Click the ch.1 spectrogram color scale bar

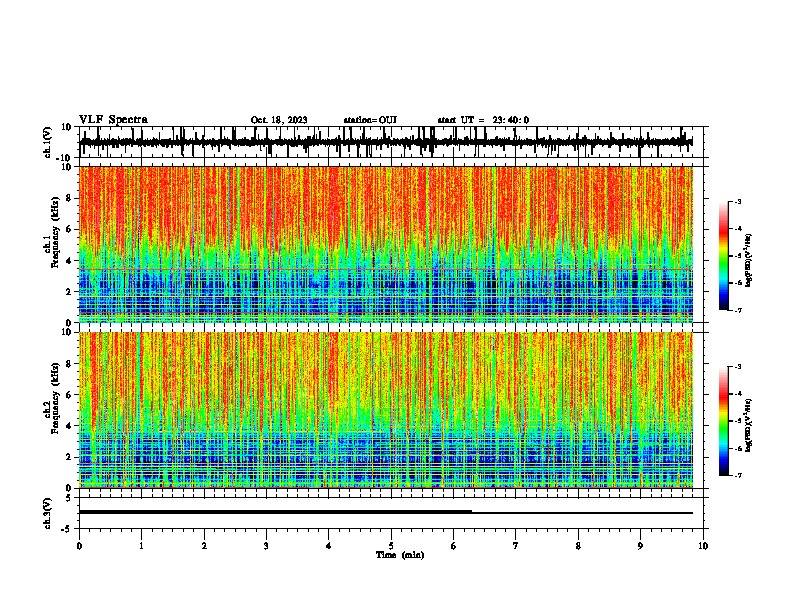(723, 256)
